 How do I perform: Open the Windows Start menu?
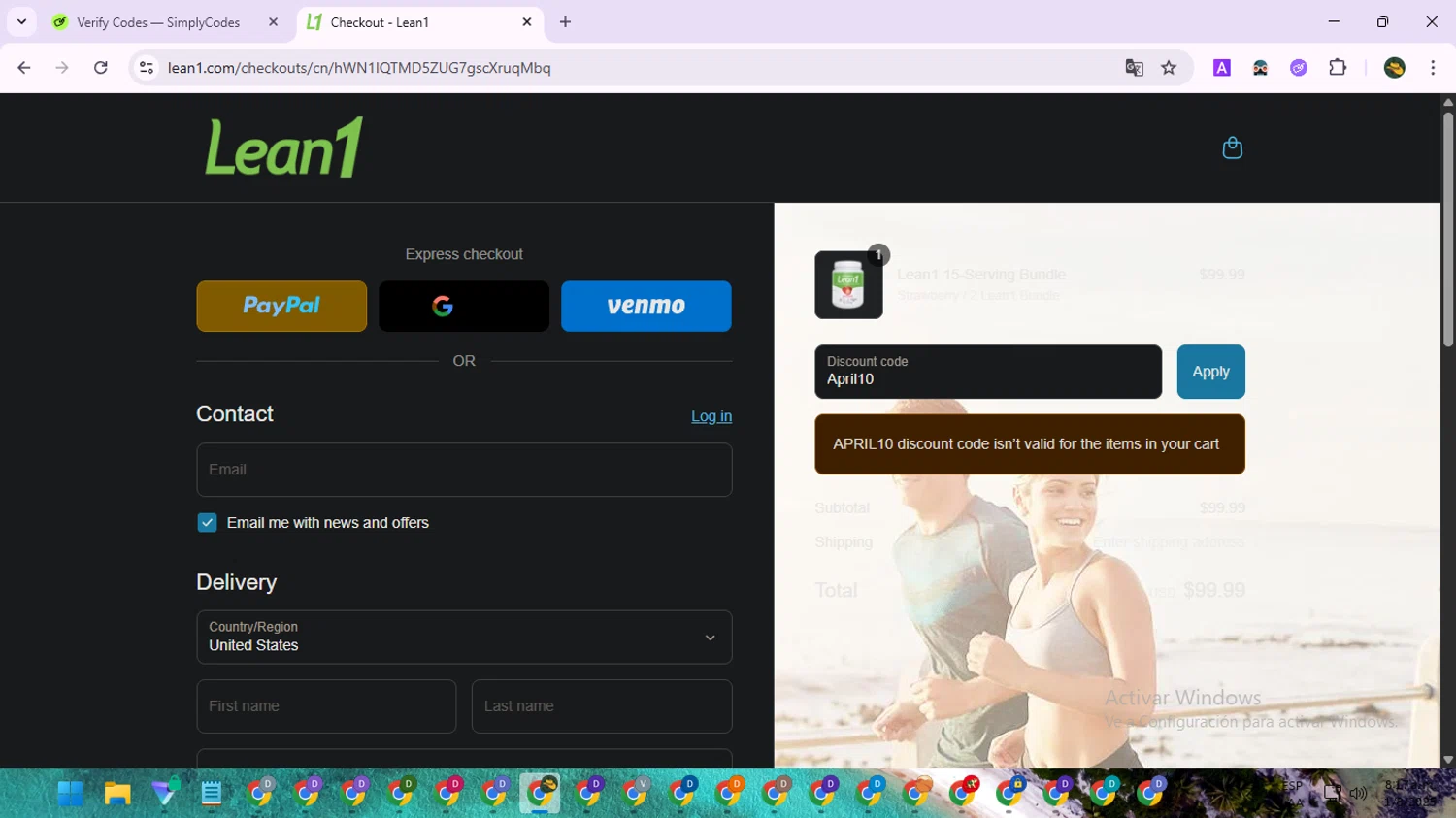pos(70,794)
